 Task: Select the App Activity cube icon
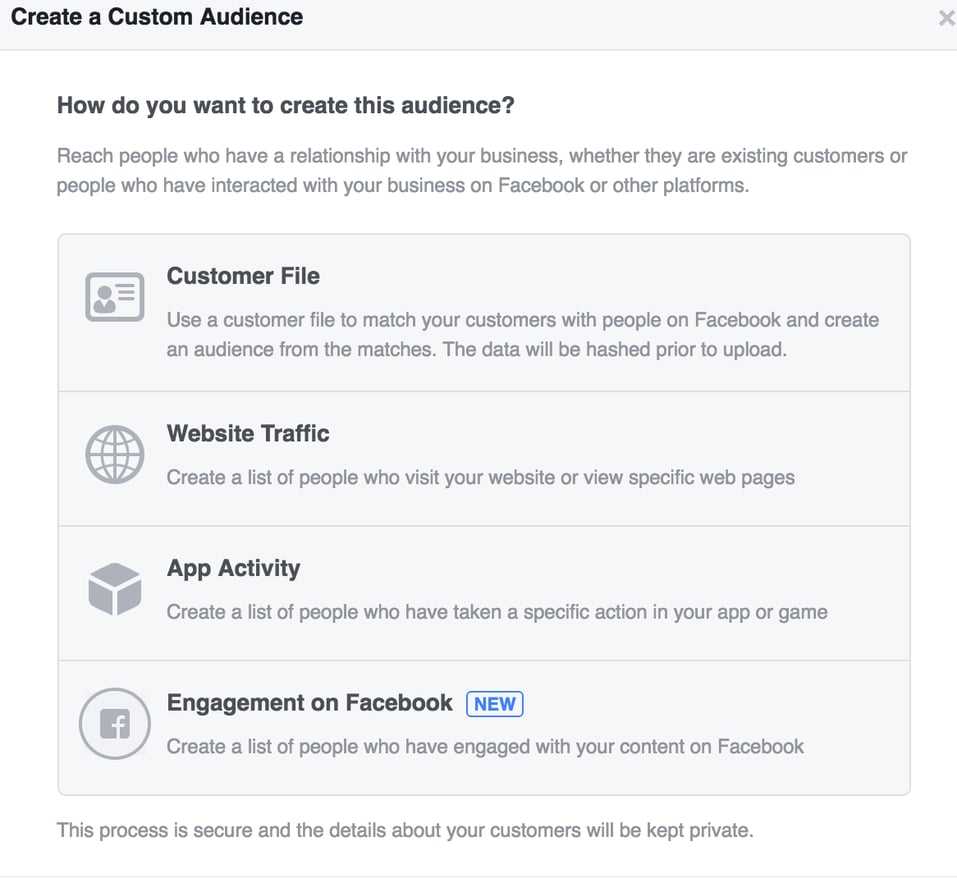point(115,589)
